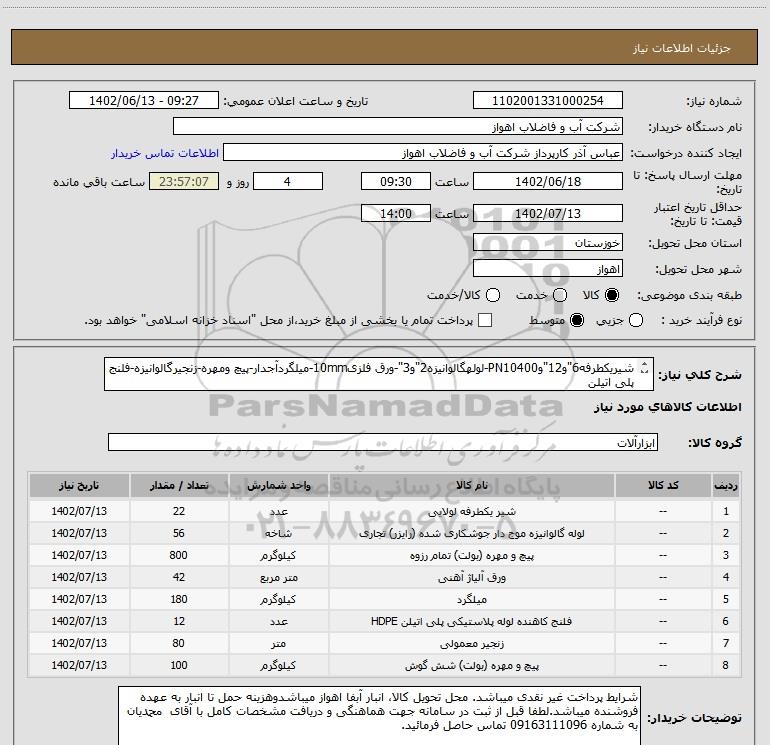Click the delivery province field خوزستان

tap(548, 243)
